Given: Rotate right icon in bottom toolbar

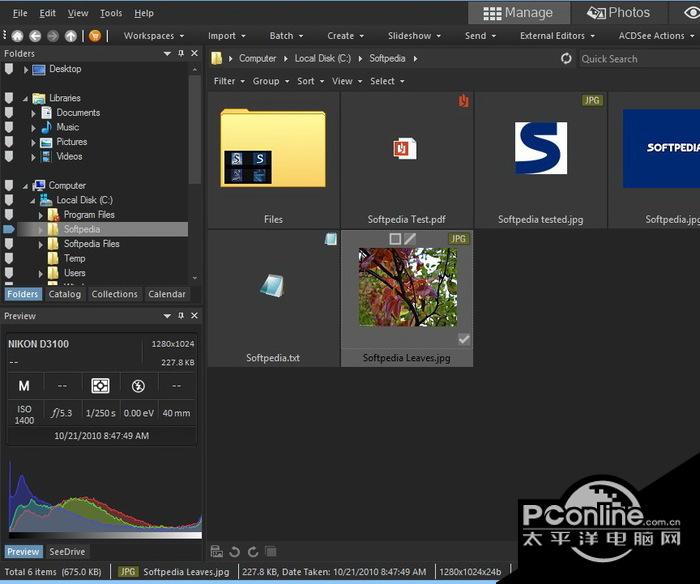Looking at the screenshot, I should pyautogui.click(x=253, y=552).
